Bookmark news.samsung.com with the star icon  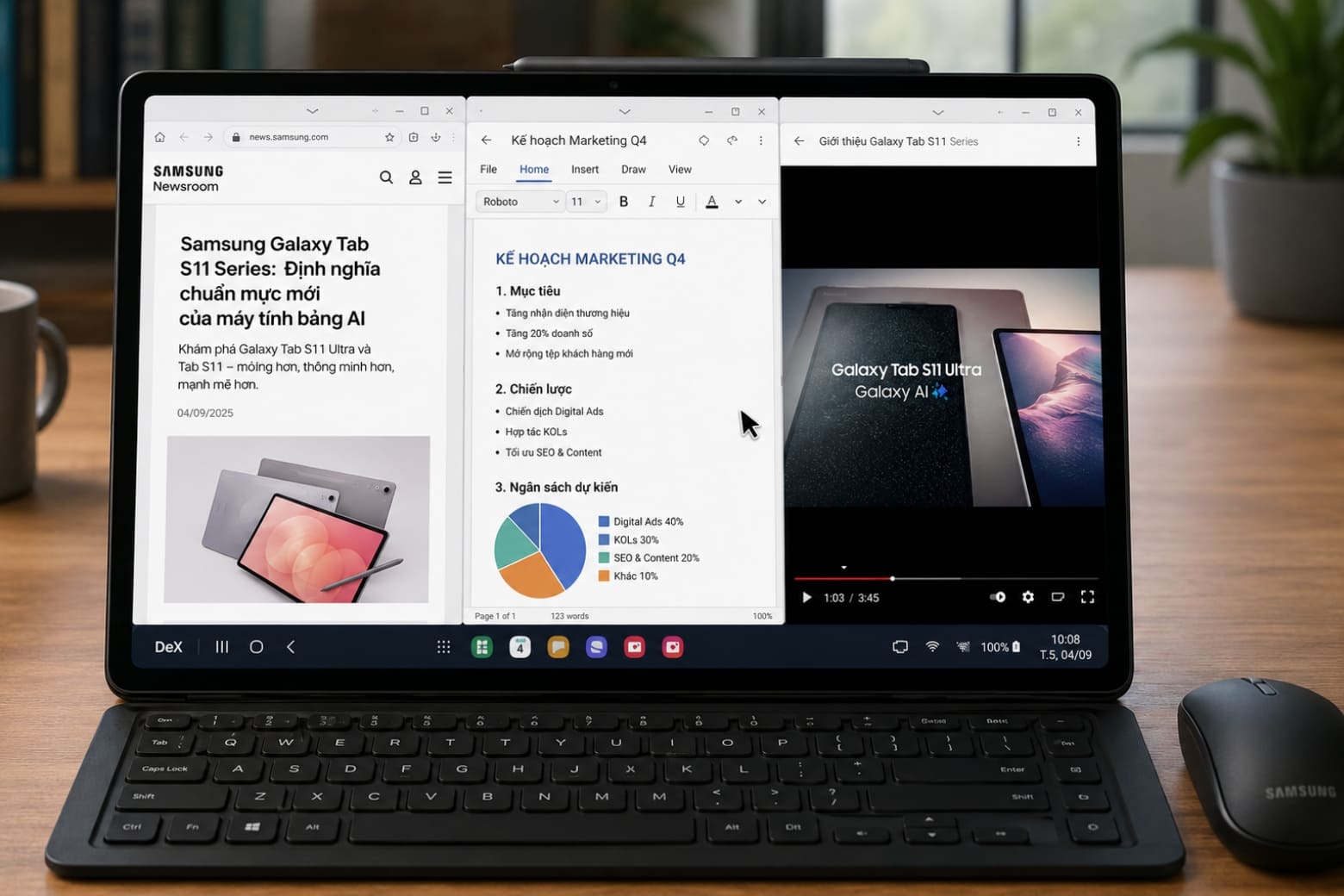[389, 137]
